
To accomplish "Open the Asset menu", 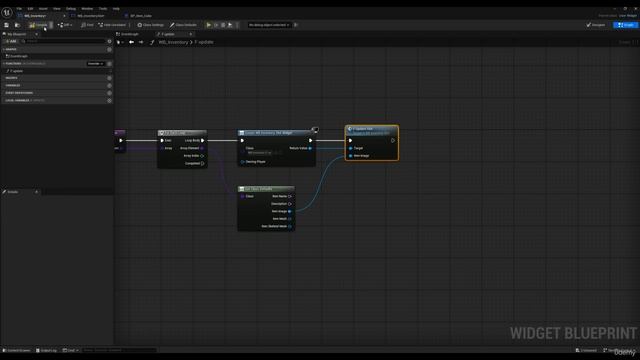I will coord(43,9).
